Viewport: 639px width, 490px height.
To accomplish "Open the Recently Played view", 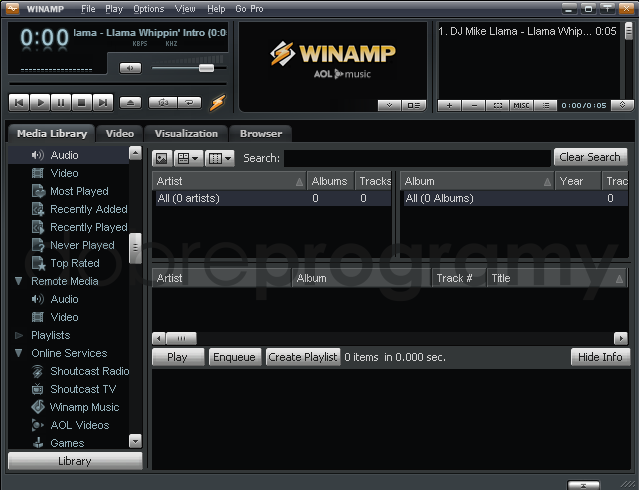I will pyautogui.click(x=88, y=227).
